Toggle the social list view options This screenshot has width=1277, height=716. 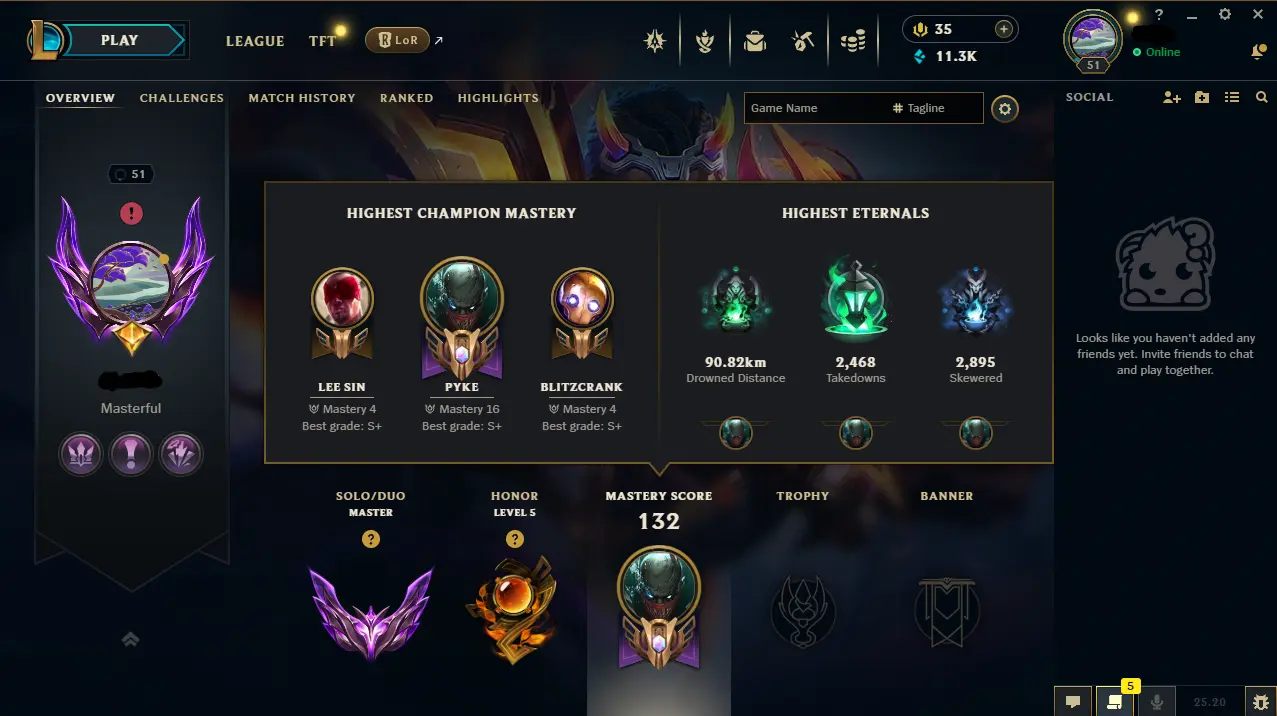click(x=1232, y=97)
